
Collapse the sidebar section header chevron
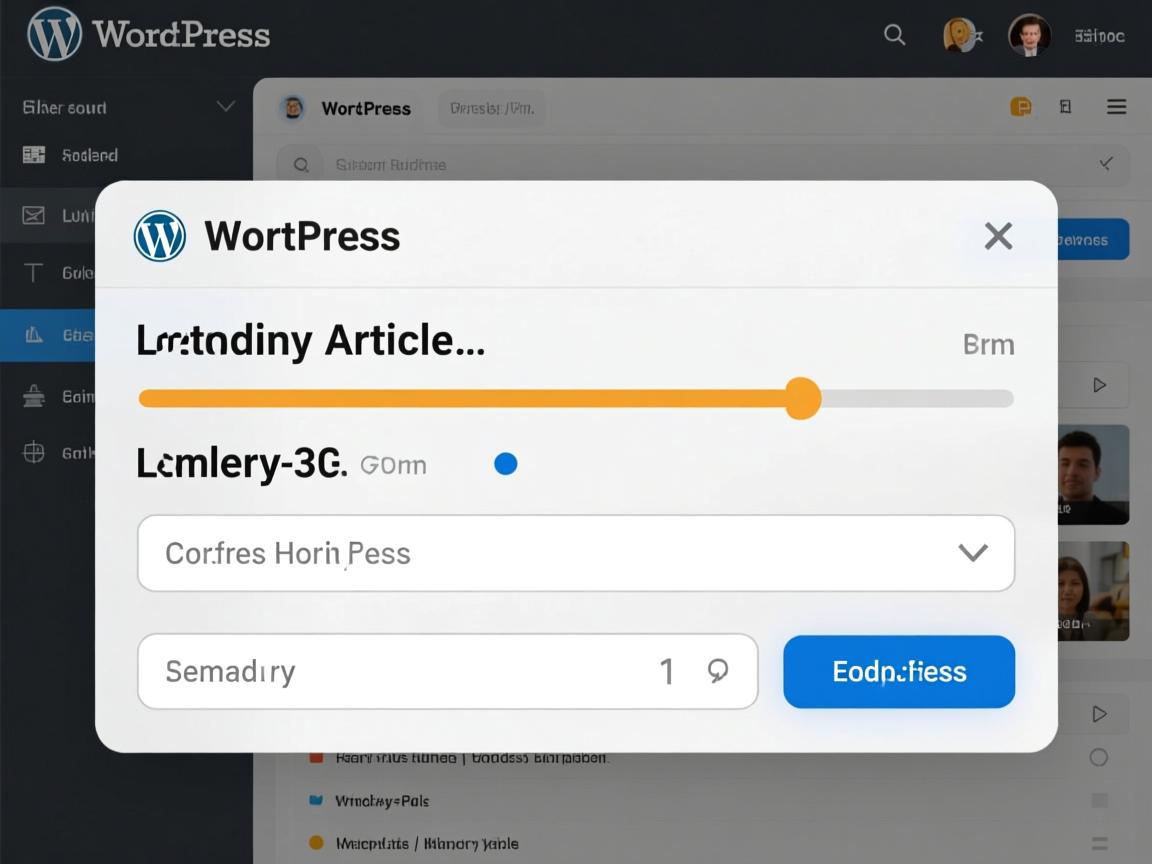point(226,106)
